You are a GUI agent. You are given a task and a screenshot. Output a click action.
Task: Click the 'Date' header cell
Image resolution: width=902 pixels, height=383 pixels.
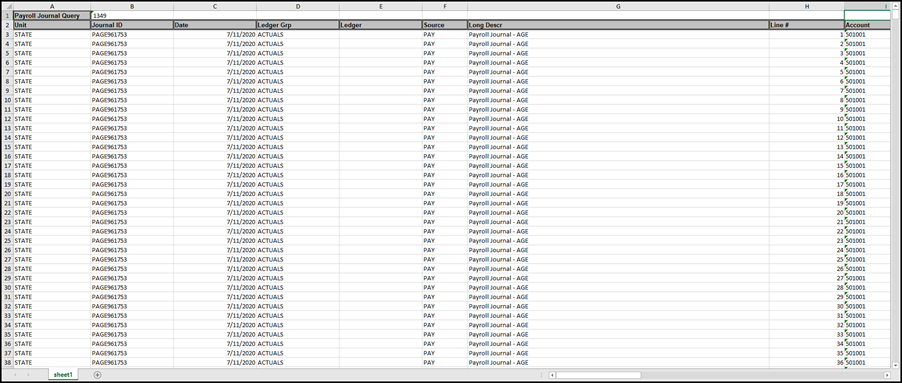coord(215,25)
